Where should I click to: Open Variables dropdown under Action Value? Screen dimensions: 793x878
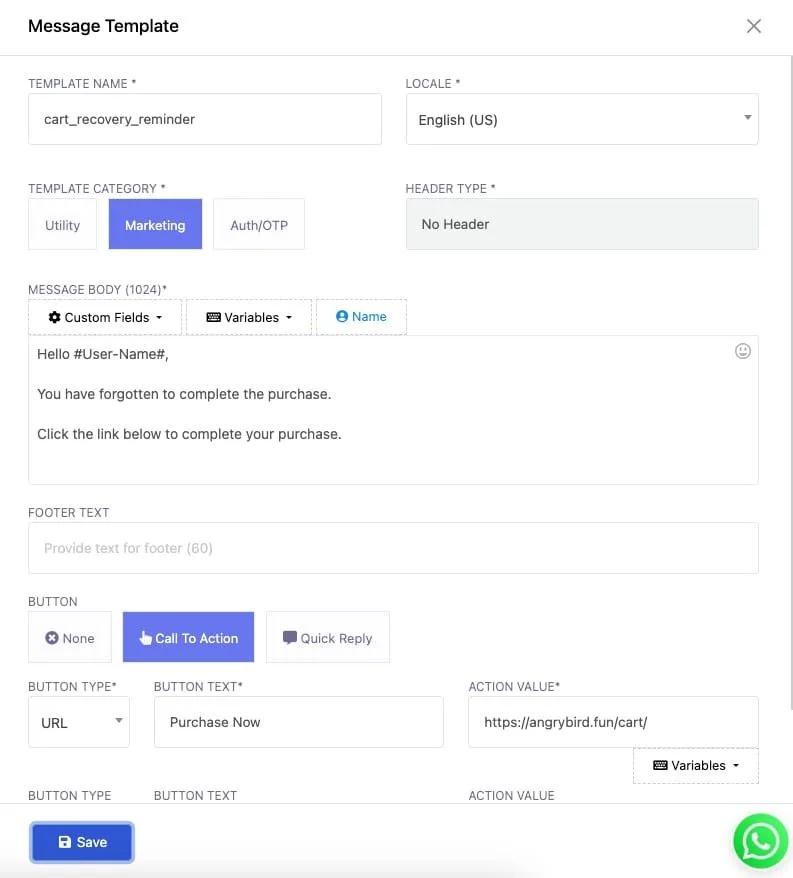(696, 765)
